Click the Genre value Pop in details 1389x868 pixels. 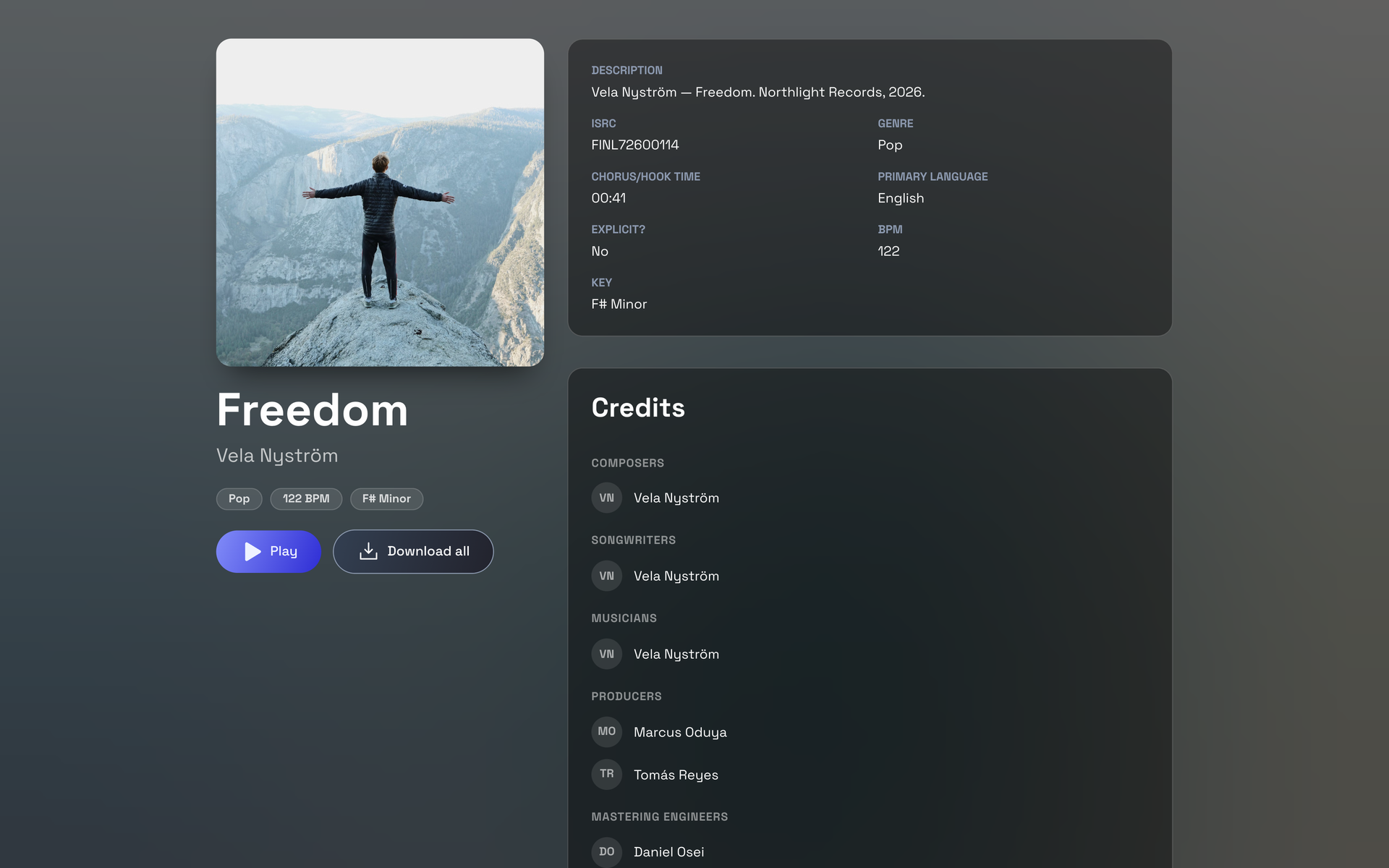(890, 145)
